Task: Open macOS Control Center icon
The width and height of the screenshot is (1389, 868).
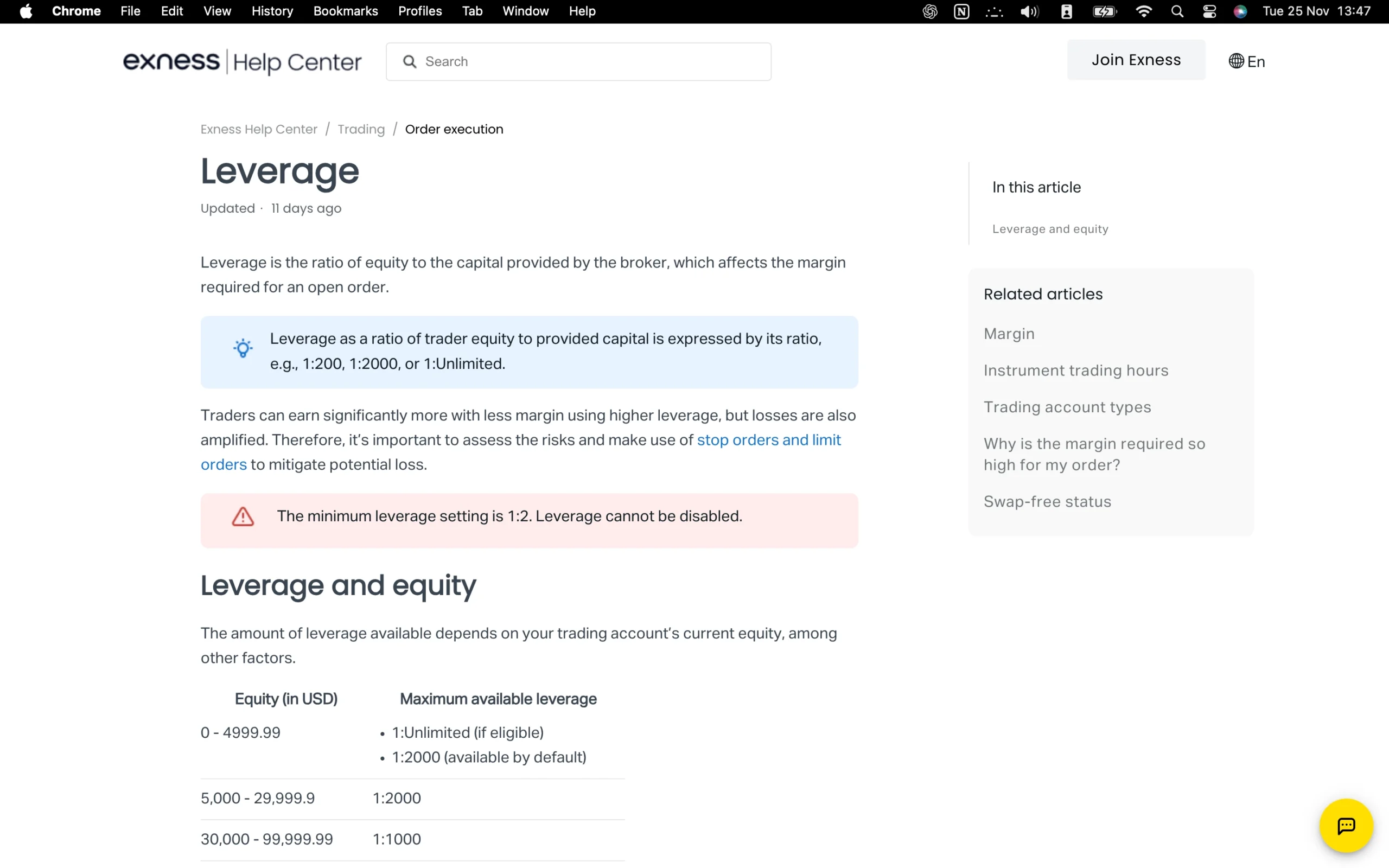Action: (1209, 11)
